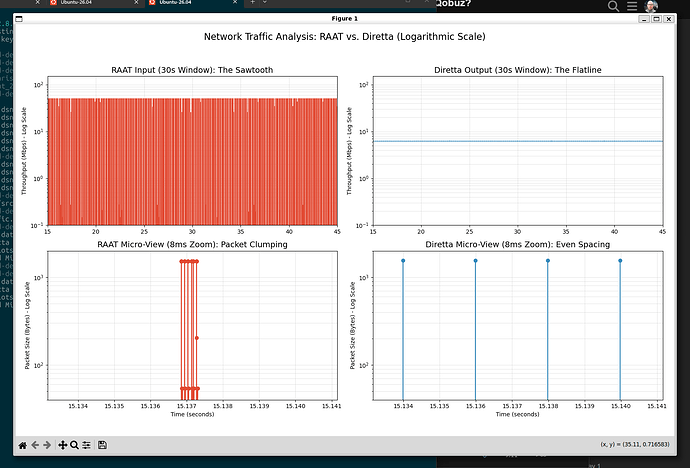
Task: Select the zoom-to-rectangle magnifier tool
Action: tap(74, 445)
